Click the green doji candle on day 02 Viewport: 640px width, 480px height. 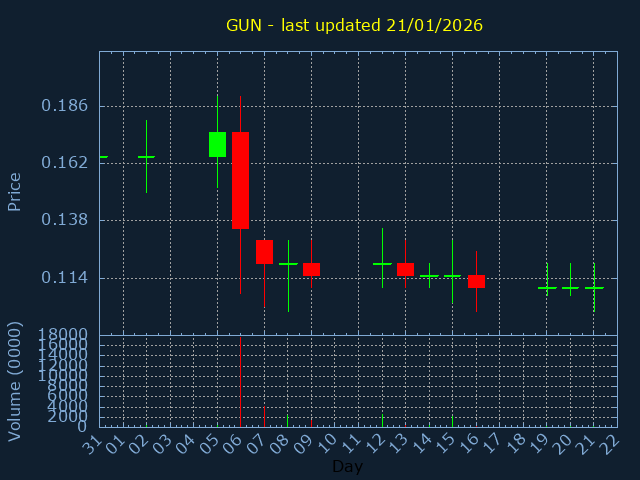coord(146,157)
